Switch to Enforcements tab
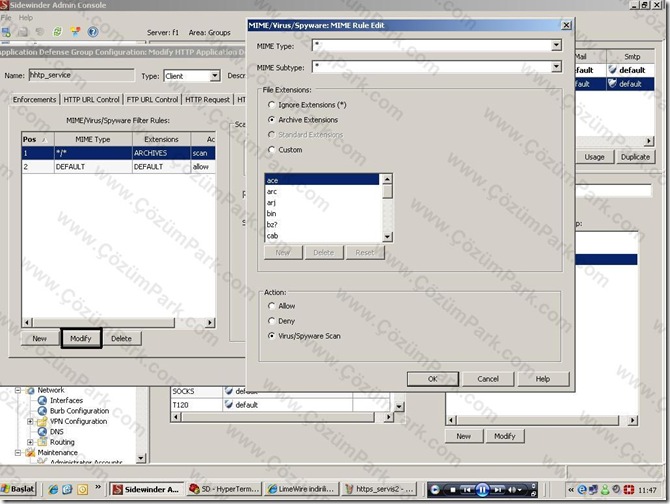Viewport: 670px width, 504px height. click(34, 100)
